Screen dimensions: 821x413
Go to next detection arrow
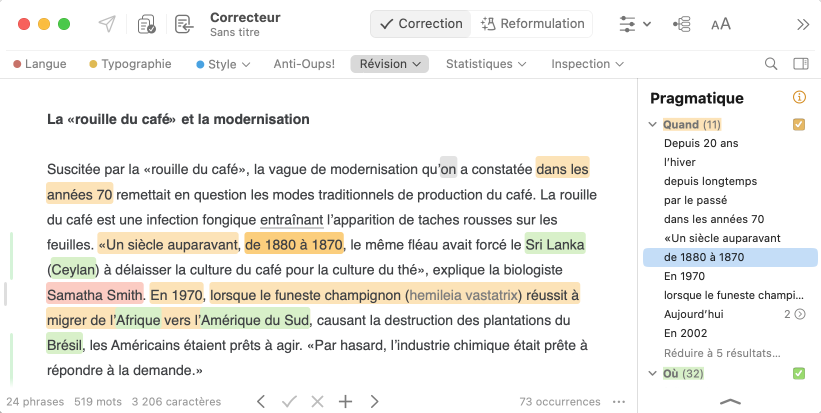coord(375,402)
